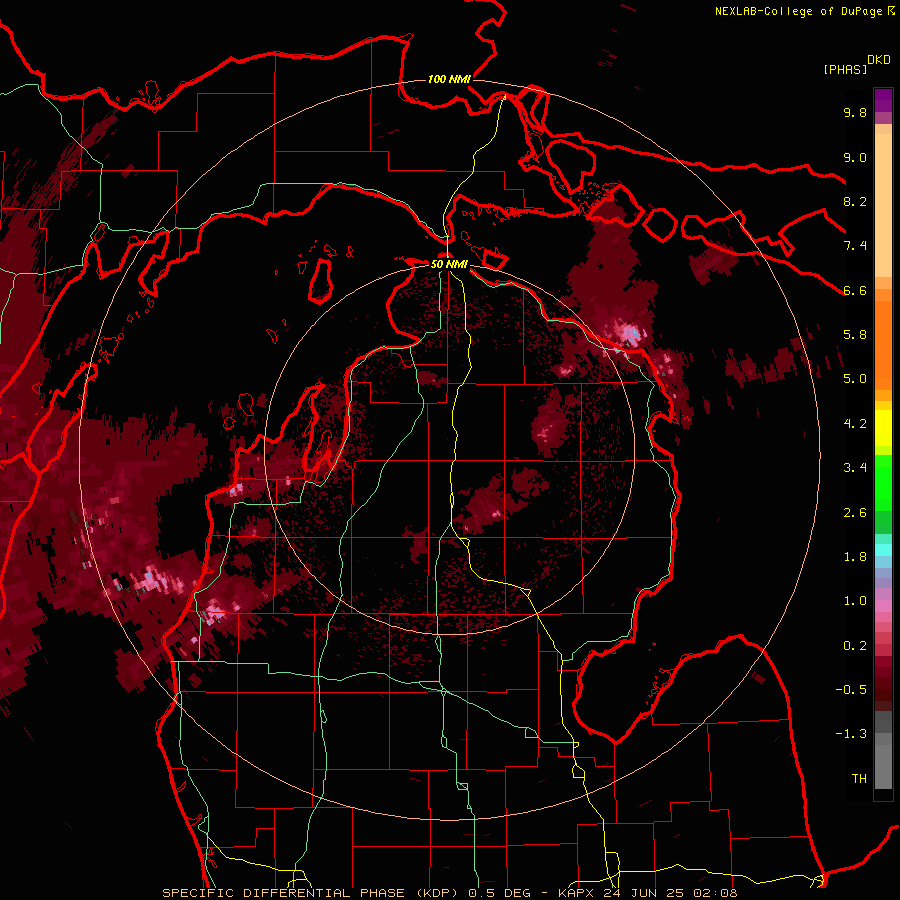Image resolution: width=900 pixels, height=900 pixels.
Task: Click the -1.3 value on the scale
Action: pos(851,734)
